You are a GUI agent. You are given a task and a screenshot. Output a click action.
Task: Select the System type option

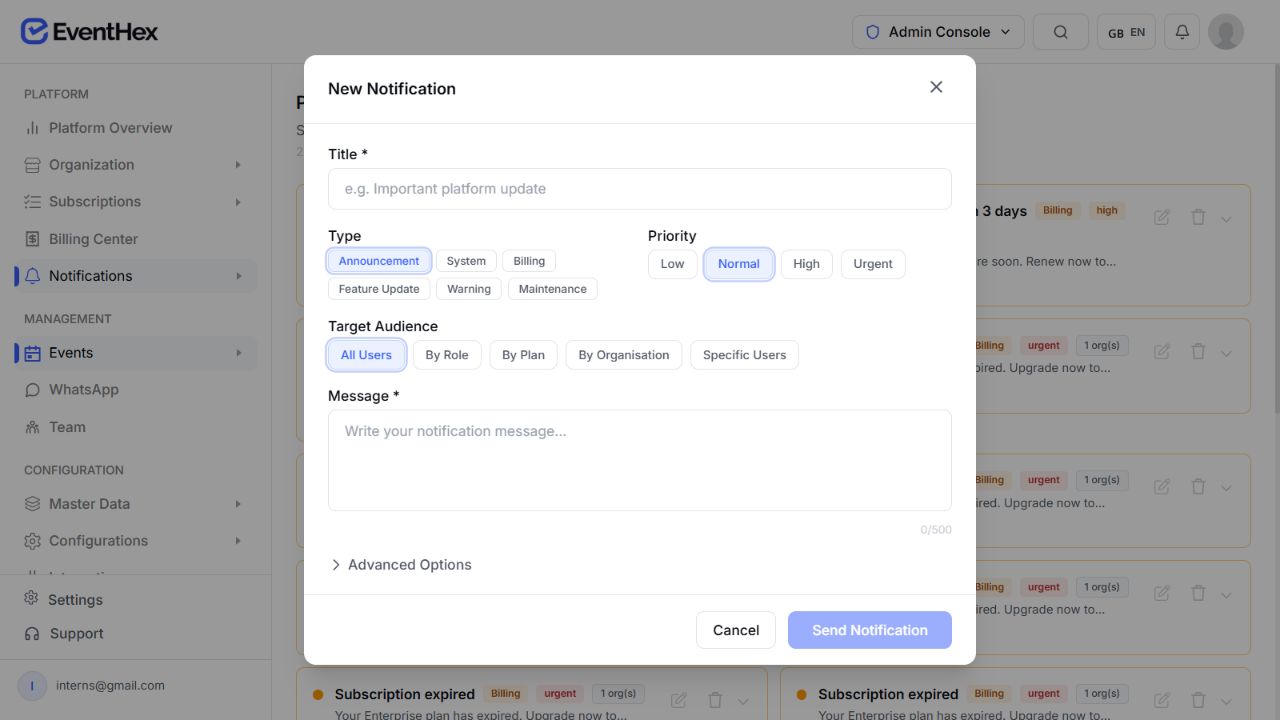point(466,261)
